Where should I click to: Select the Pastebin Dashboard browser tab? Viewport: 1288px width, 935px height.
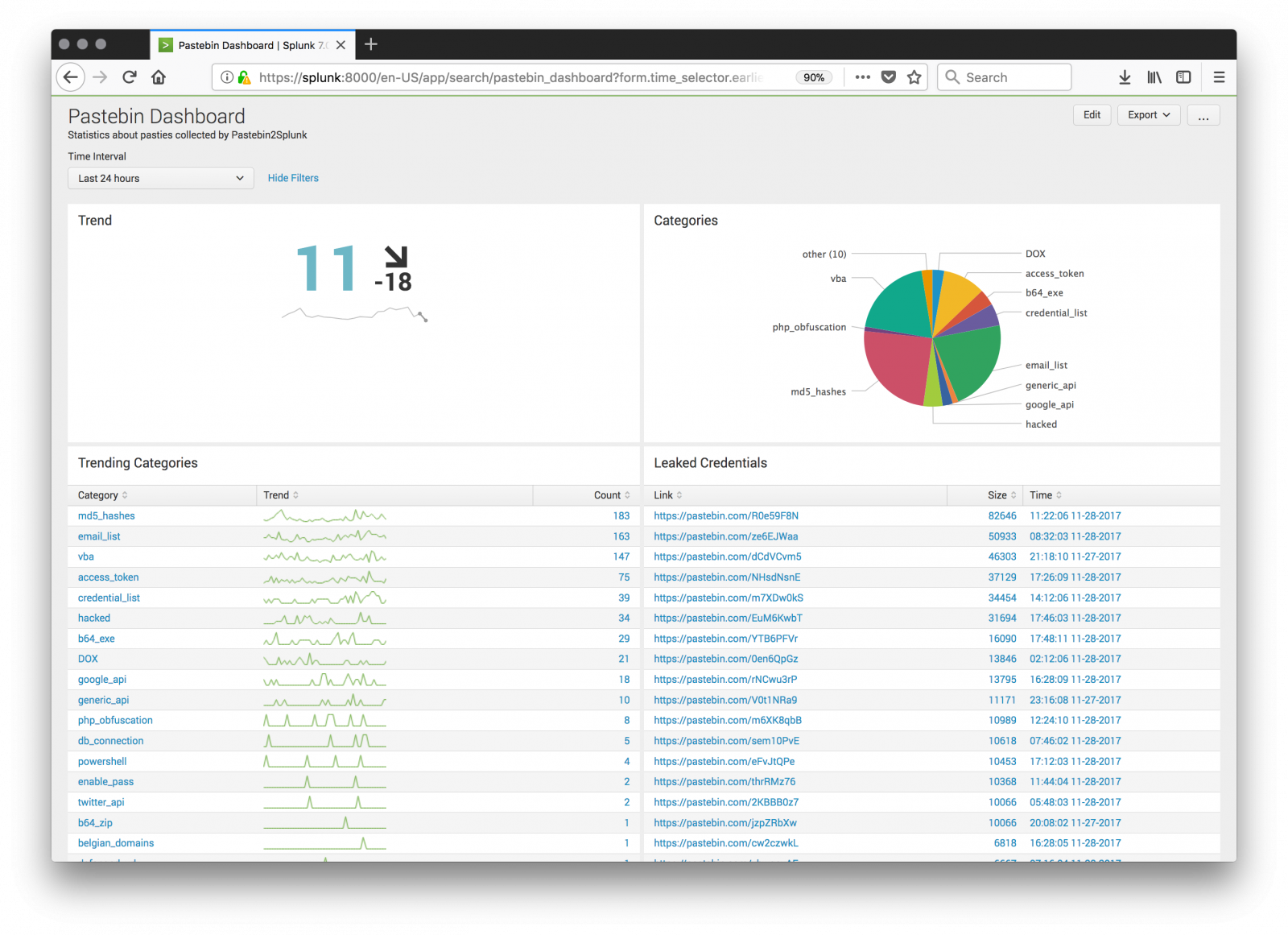pyautogui.click(x=253, y=45)
